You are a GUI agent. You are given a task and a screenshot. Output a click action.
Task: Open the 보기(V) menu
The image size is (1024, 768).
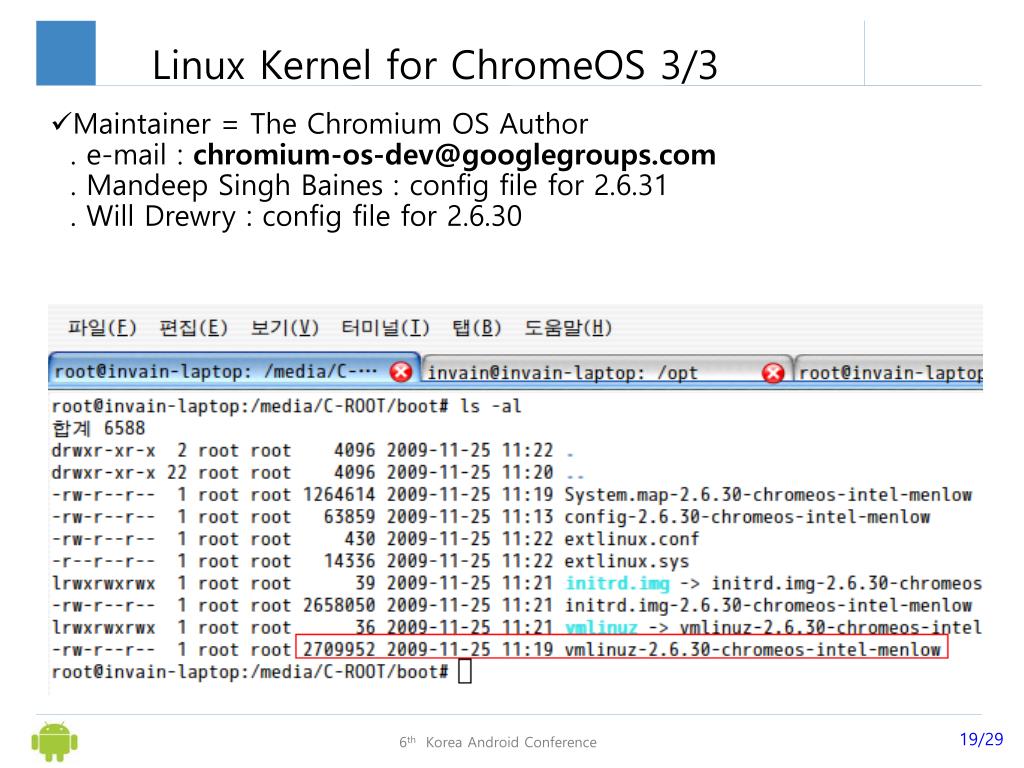click(x=284, y=327)
